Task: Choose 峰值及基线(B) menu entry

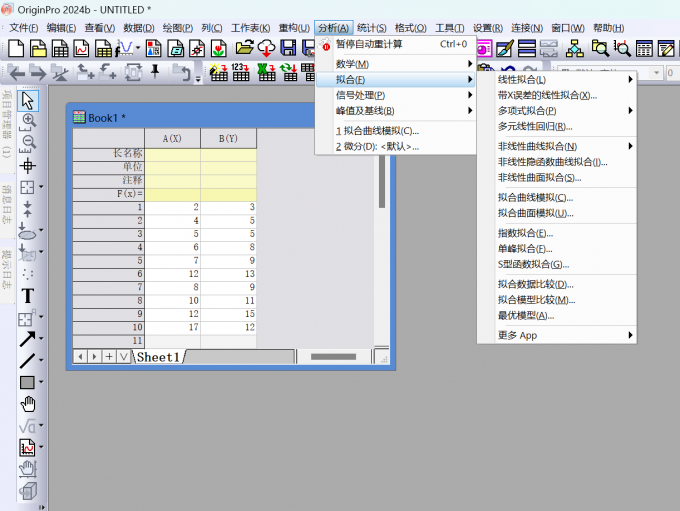Action: pyautogui.click(x=396, y=111)
